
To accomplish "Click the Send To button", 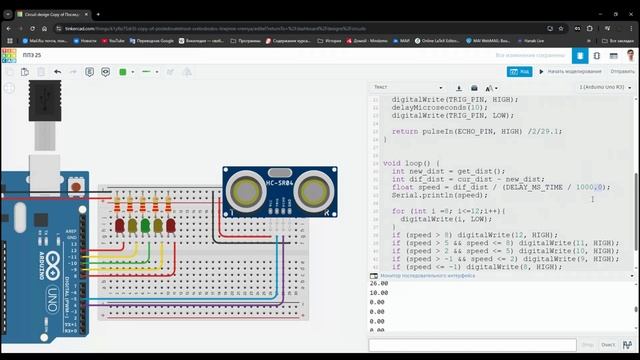I will (622, 72).
